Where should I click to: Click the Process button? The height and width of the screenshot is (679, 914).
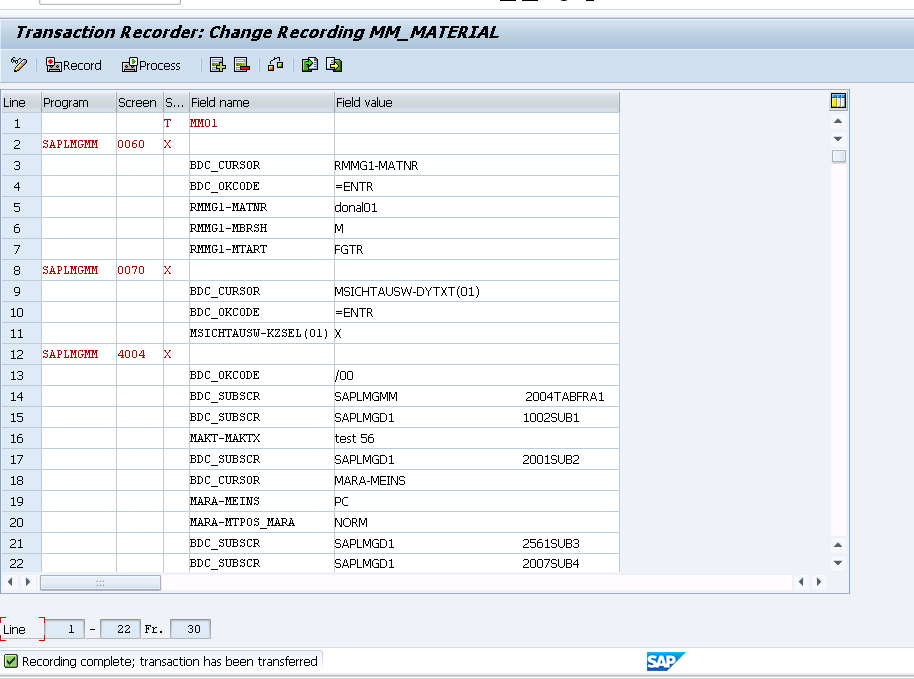(150, 65)
